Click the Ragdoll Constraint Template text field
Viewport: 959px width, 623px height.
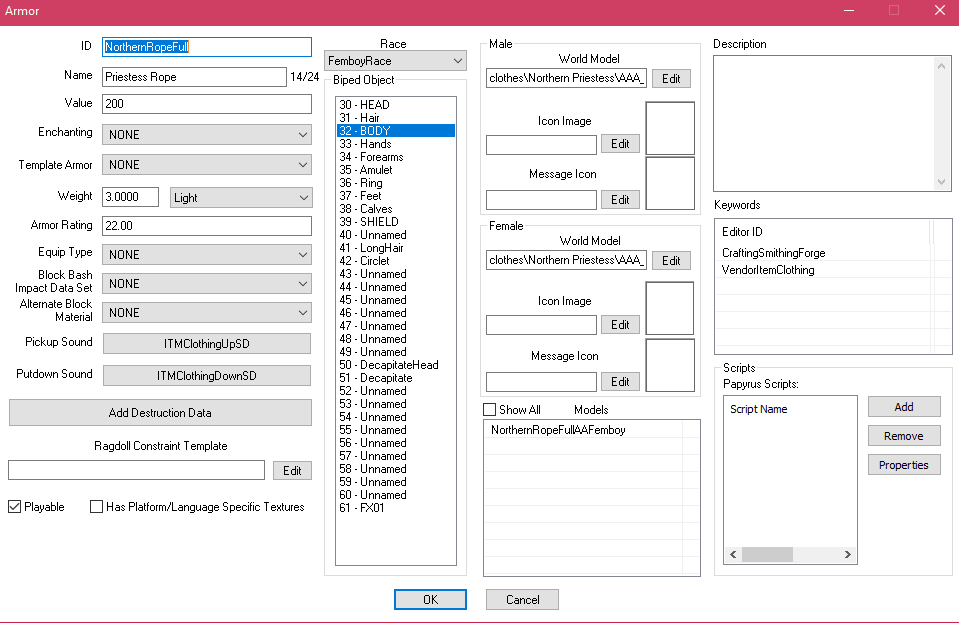click(136, 470)
